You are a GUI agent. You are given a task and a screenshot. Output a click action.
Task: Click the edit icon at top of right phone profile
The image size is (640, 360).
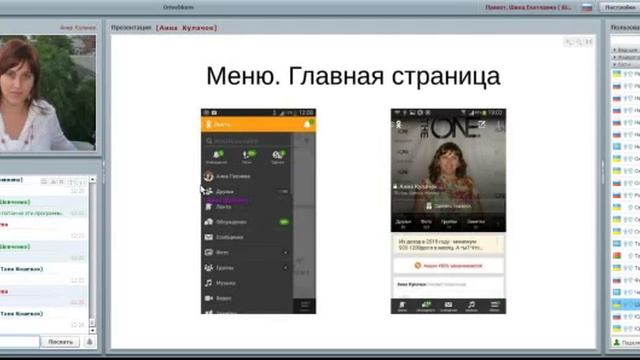point(482,124)
